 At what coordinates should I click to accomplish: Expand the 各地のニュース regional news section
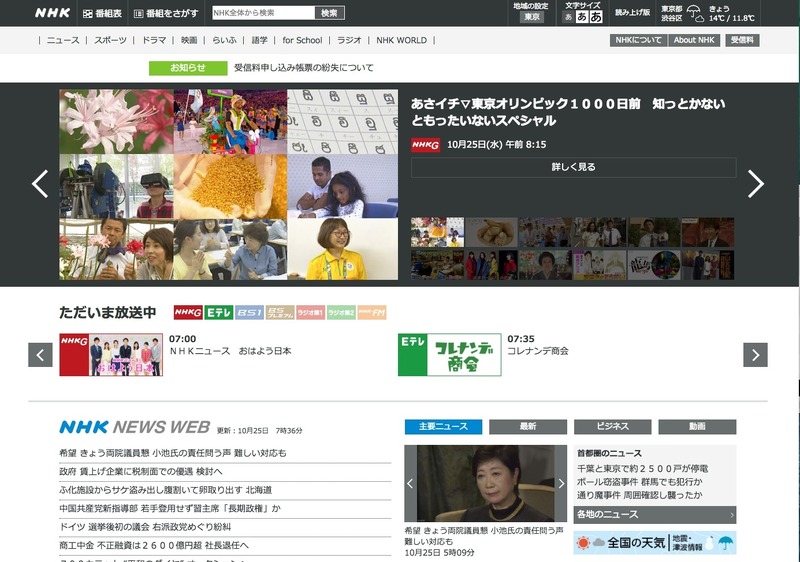click(655, 515)
